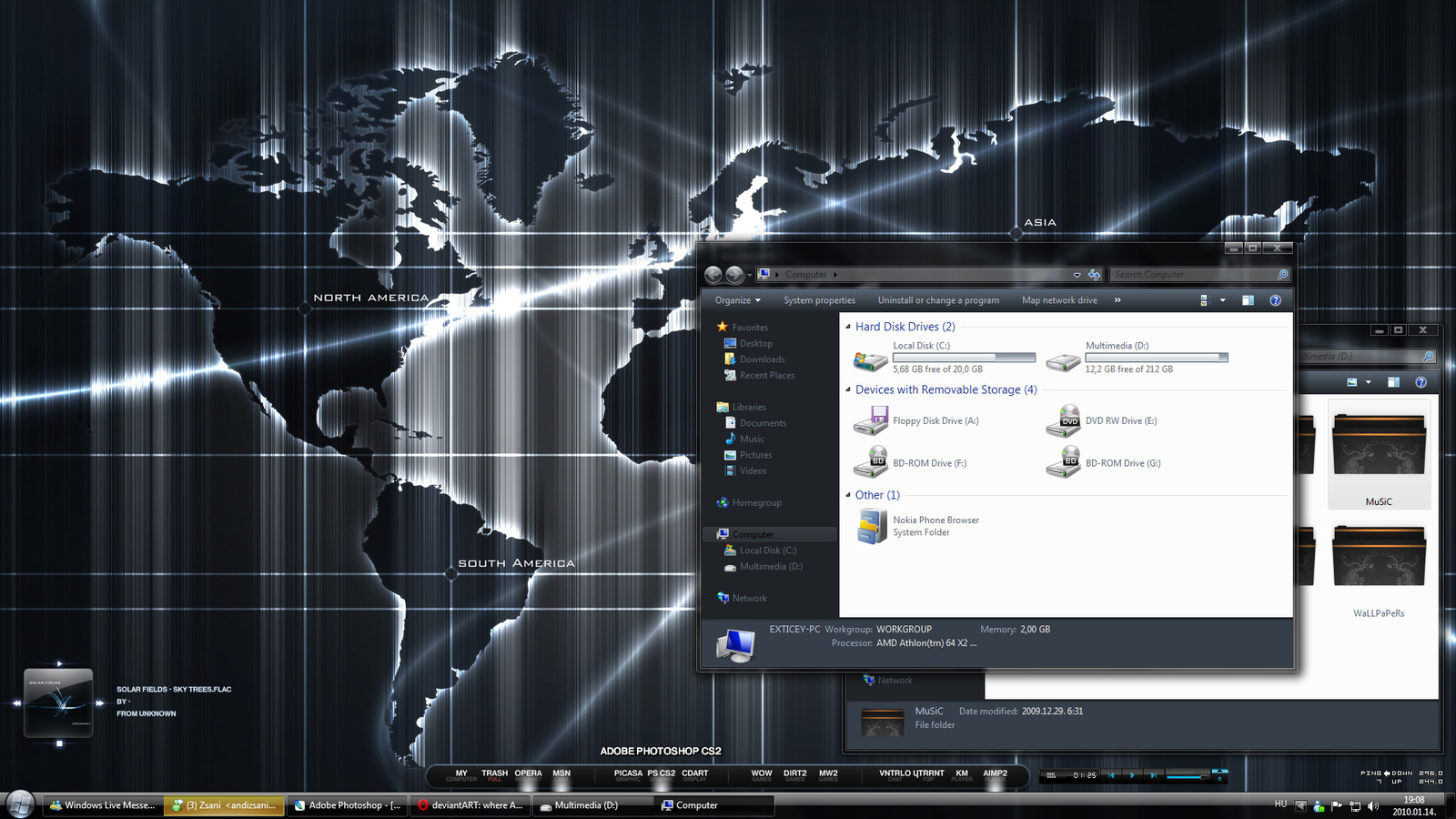This screenshot has width=1456, height=819.
Task: Collapse the Hard Disk Drives (2) group
Action: click(848, 327)
